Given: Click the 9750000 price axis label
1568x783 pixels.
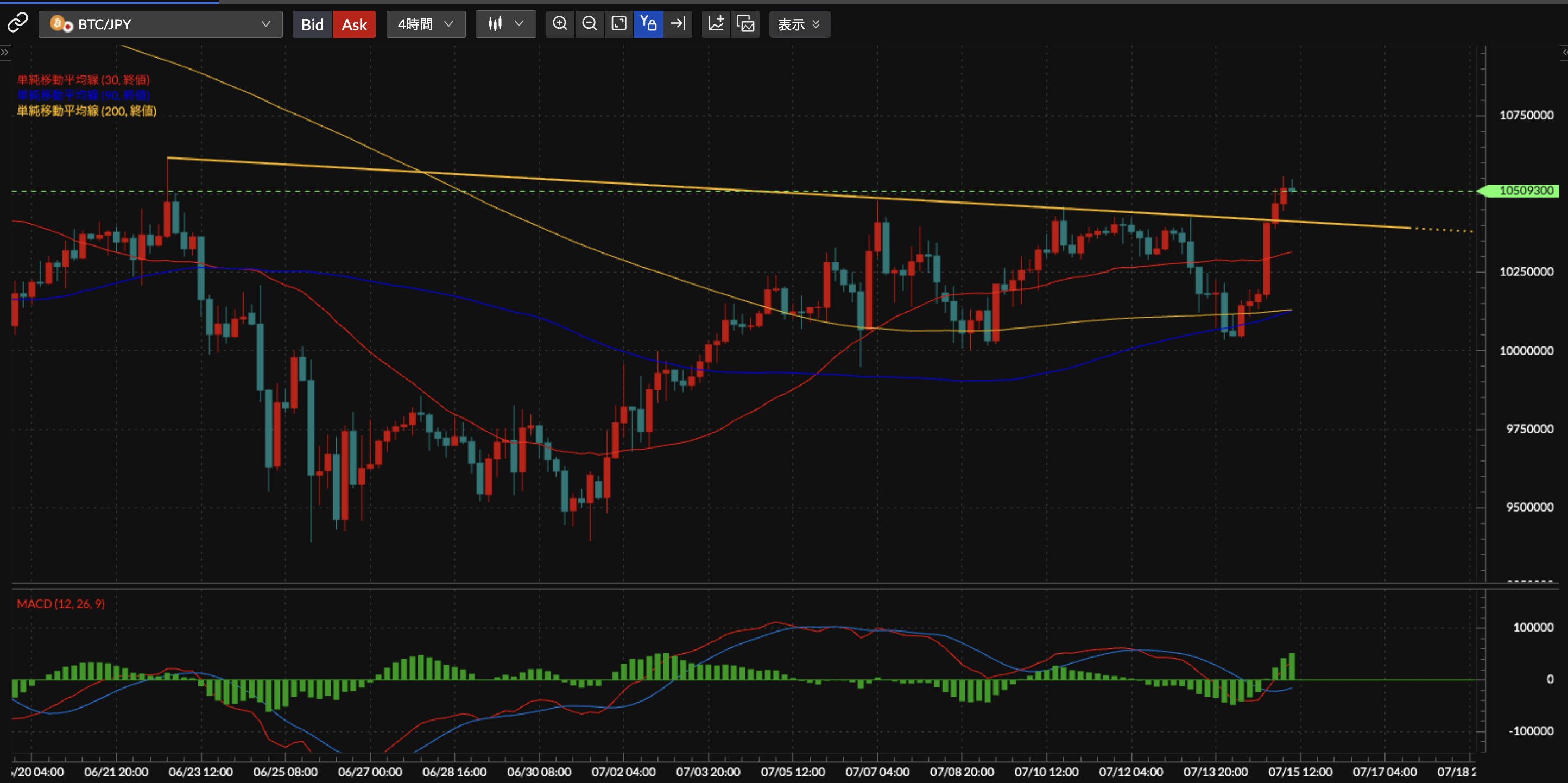Looking at the screenshot, I should pos(1529,428).
